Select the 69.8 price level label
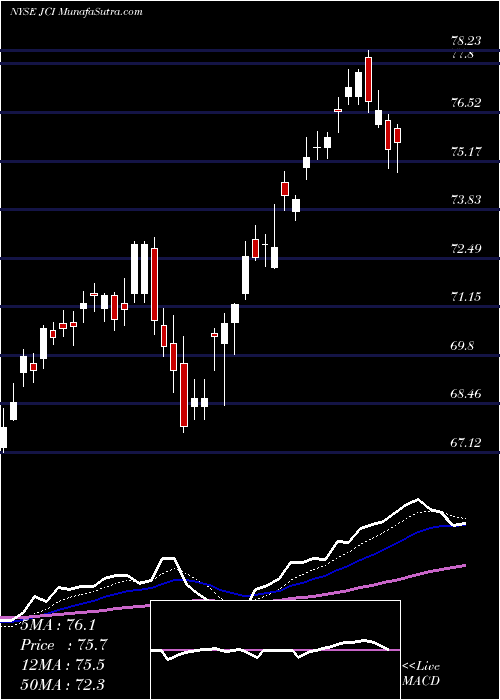Image resolution: width=500 pixels, height=700 pixels. [463, 346]
